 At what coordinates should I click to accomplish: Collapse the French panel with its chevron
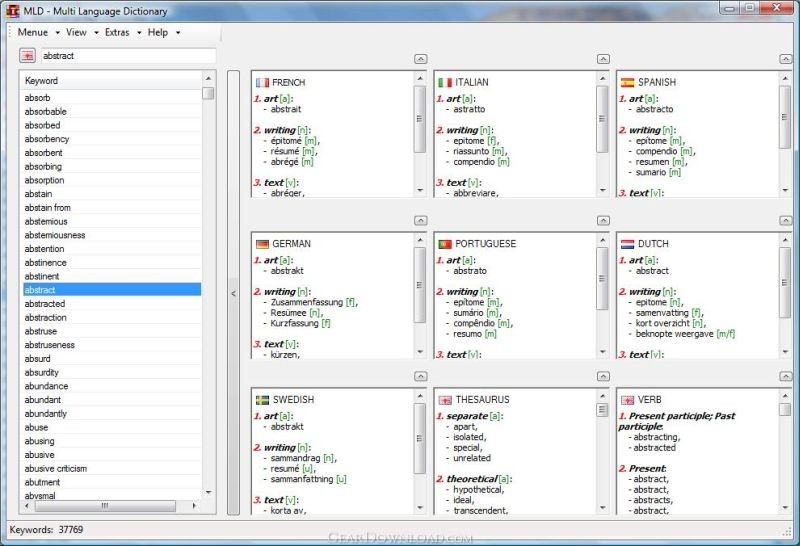(x=420, y=59)
